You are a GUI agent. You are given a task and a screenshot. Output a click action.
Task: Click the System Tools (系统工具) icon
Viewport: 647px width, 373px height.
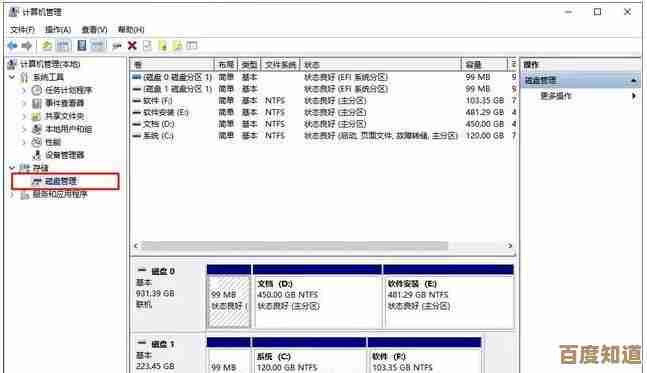click(x=24, y=77)
